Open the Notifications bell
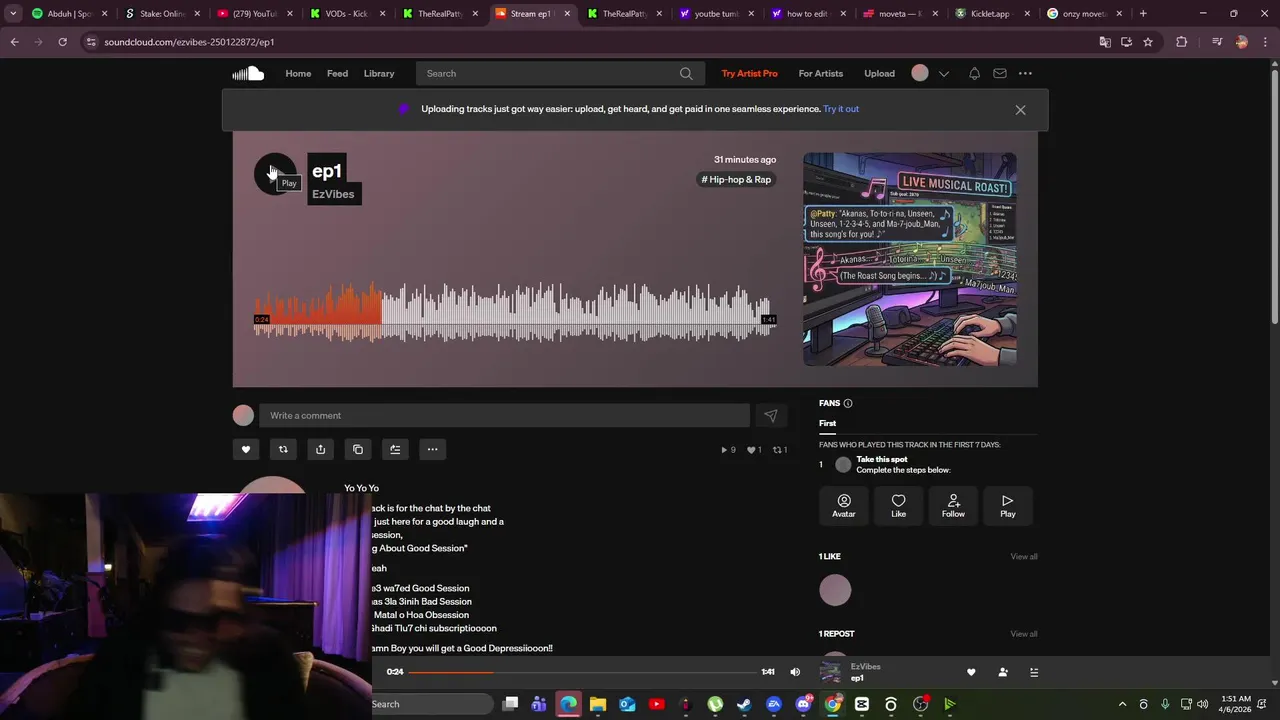1280x720 pixels. (x=974, y=73)
